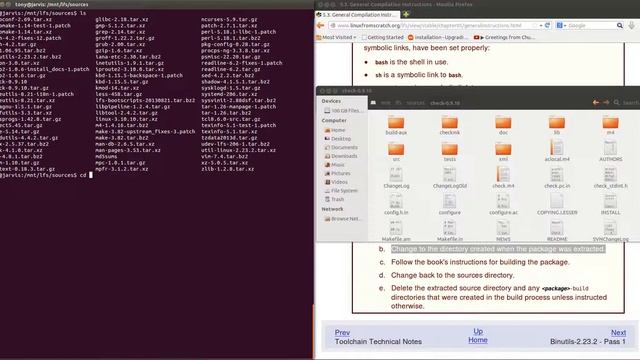The image size is (640, 360).
Task: Select the ChangeLog file icon
Action: (x=396, y=174)
